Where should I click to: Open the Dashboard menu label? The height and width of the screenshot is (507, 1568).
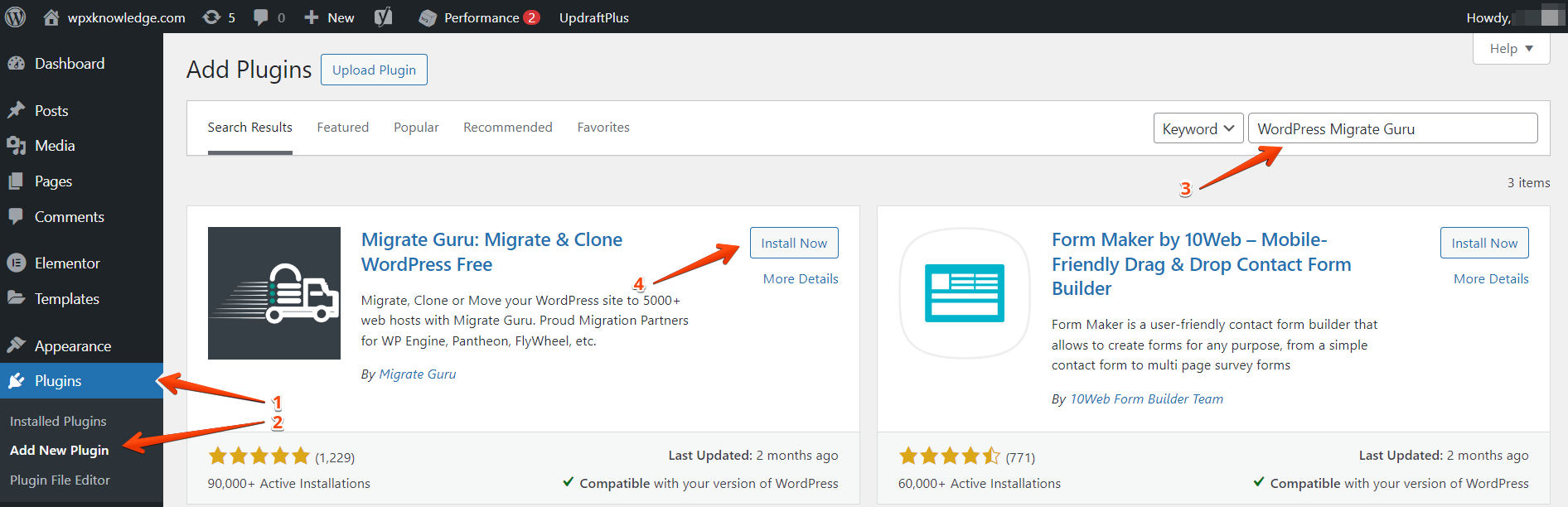tap(70, 64)
